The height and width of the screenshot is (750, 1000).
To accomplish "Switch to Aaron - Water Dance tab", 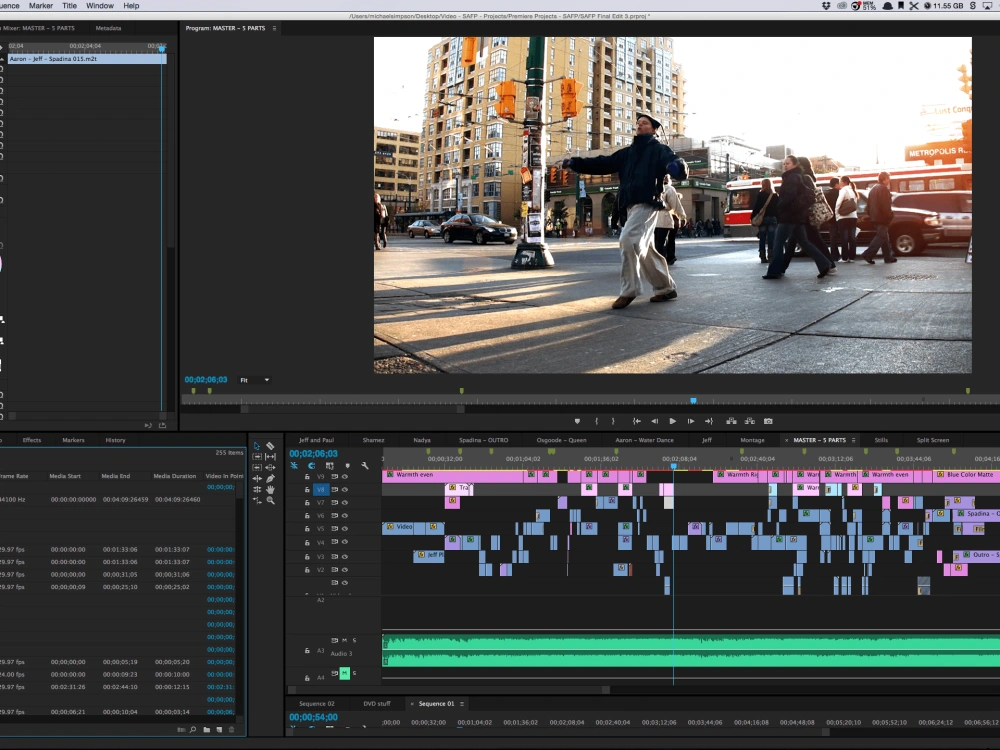I will point(644,440).
